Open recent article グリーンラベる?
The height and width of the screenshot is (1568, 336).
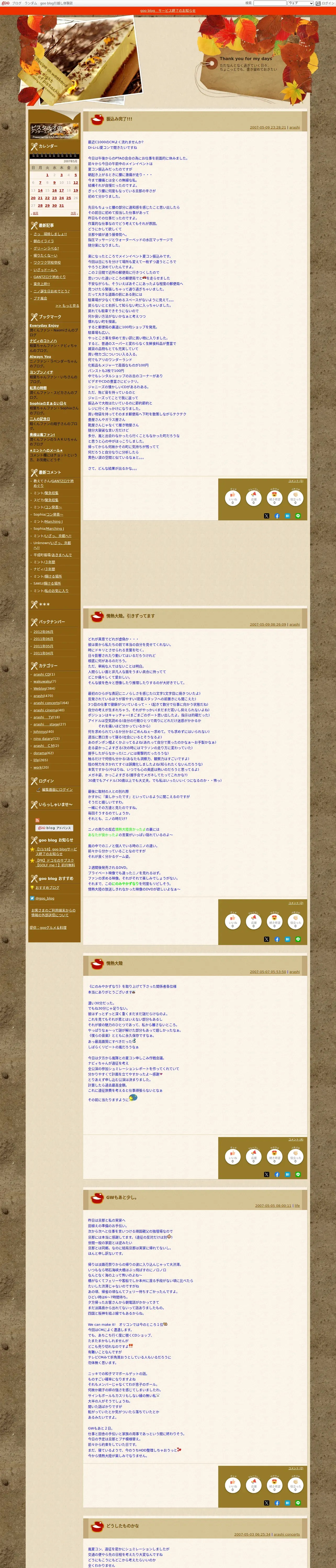point(46,248)
